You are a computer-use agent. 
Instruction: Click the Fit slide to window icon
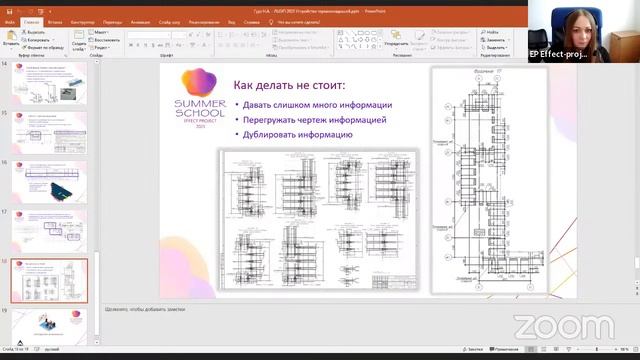click(636, 349)
